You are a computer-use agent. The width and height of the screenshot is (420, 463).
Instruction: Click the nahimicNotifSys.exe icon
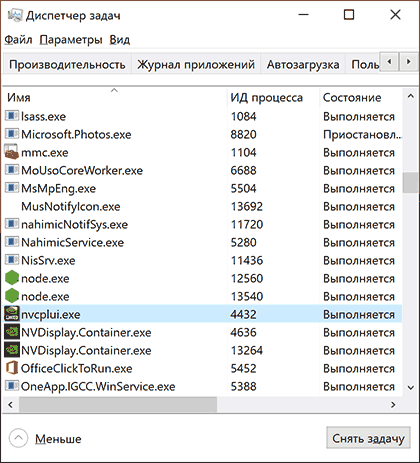pos(12,224)
